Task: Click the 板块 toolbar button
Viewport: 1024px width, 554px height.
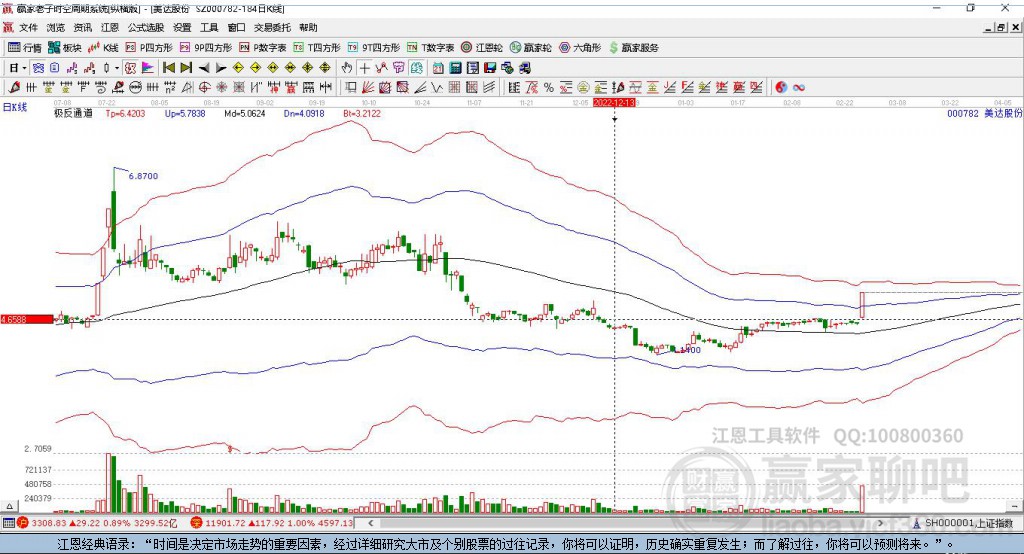Action: (64, 48)
